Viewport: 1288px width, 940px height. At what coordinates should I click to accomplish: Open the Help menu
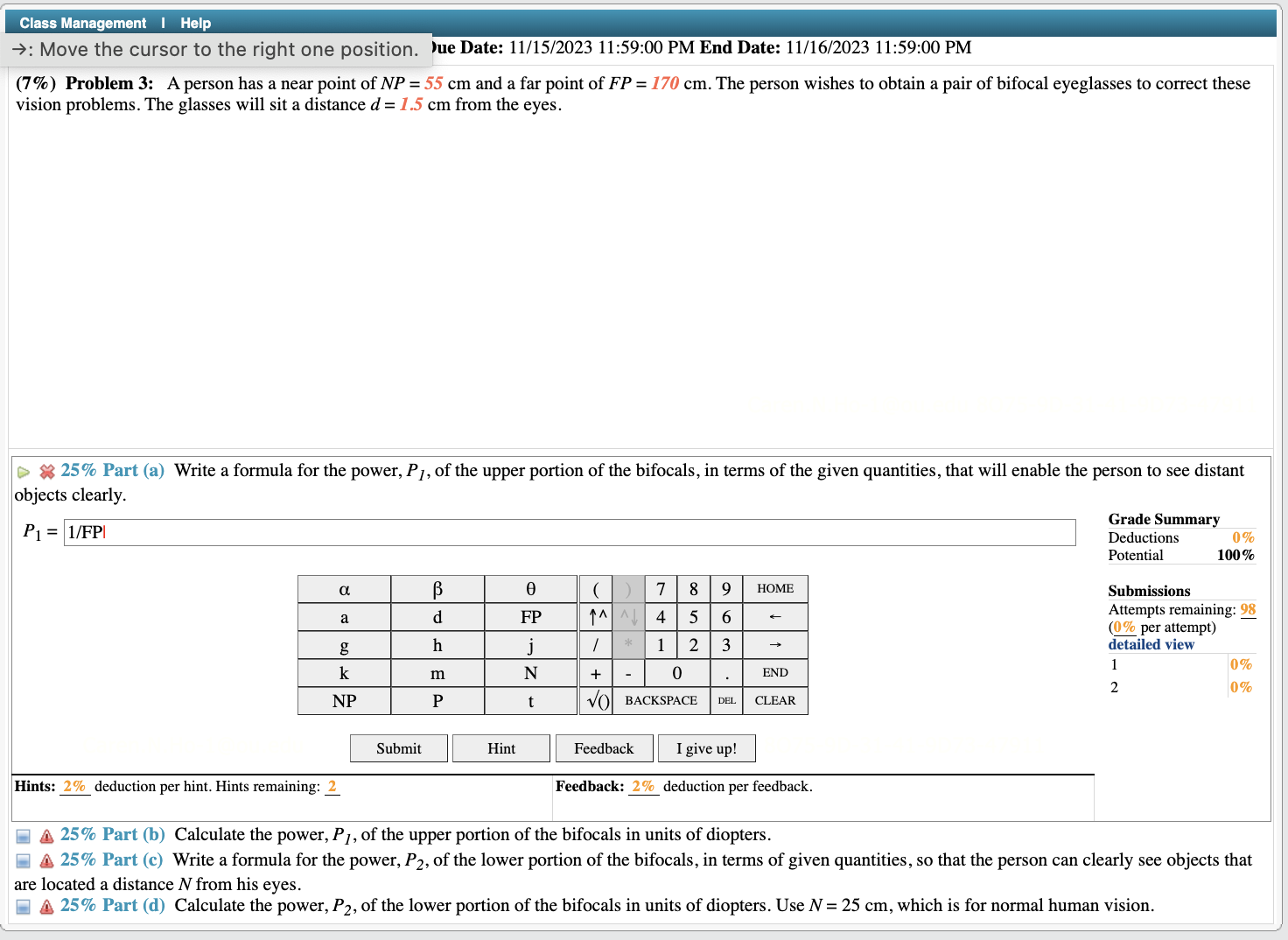[195, 23]
